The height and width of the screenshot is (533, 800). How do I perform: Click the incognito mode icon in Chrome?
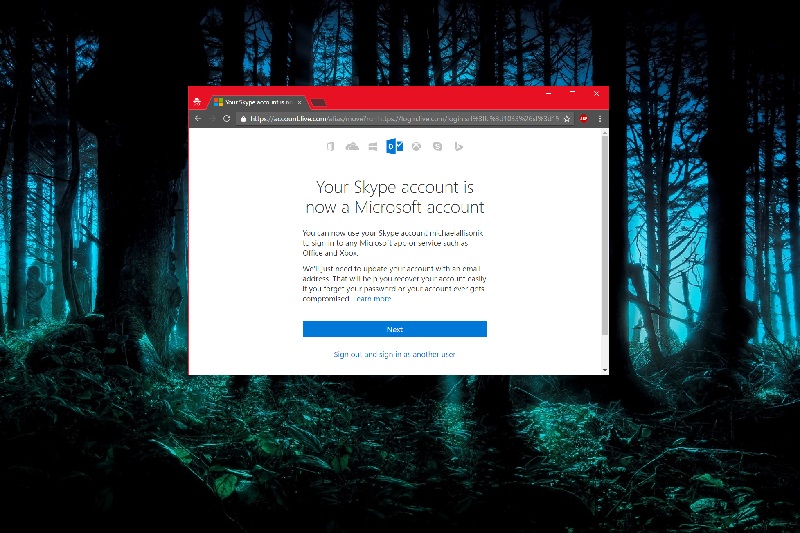tap(197, 102)
